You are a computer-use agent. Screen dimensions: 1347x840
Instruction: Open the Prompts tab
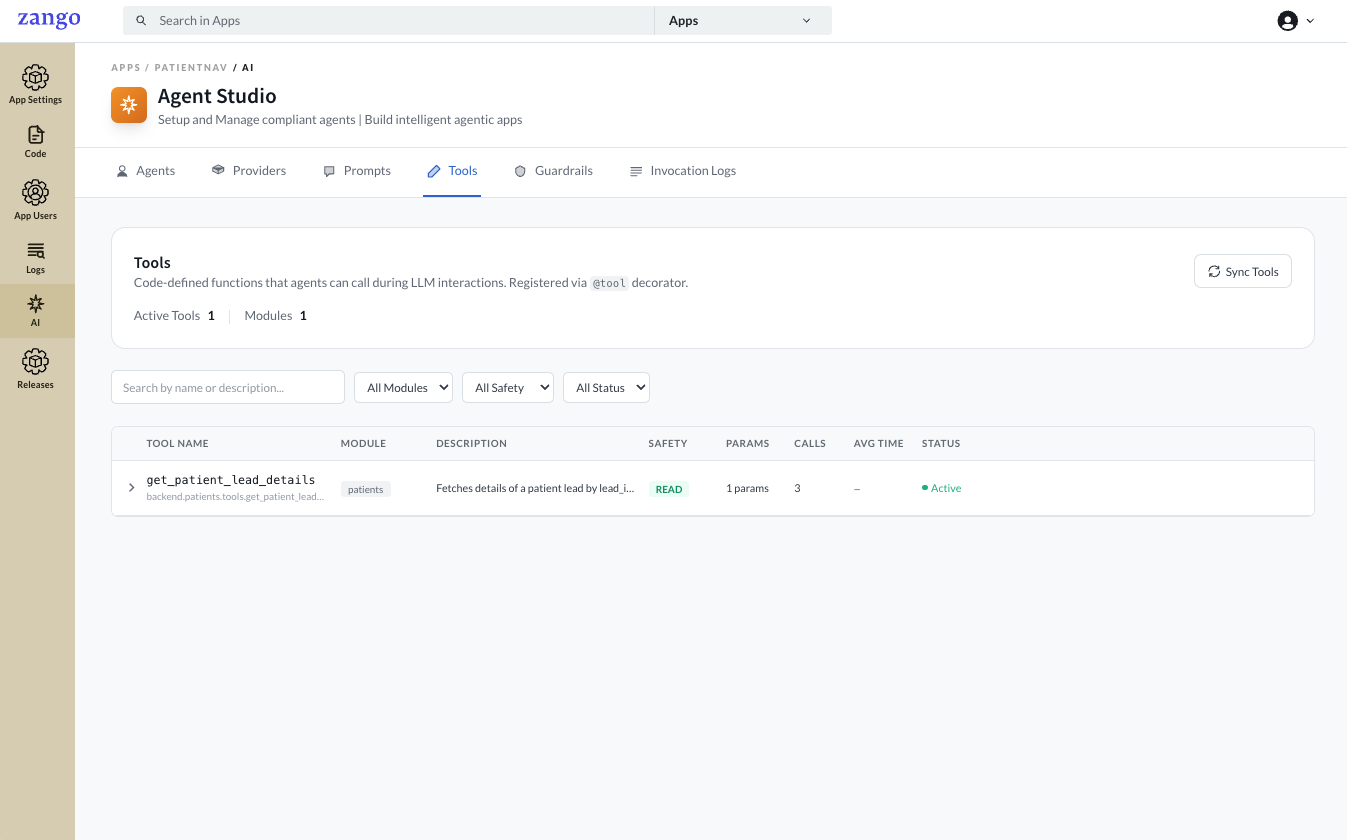pyautogui.click(x=357, y=171)
